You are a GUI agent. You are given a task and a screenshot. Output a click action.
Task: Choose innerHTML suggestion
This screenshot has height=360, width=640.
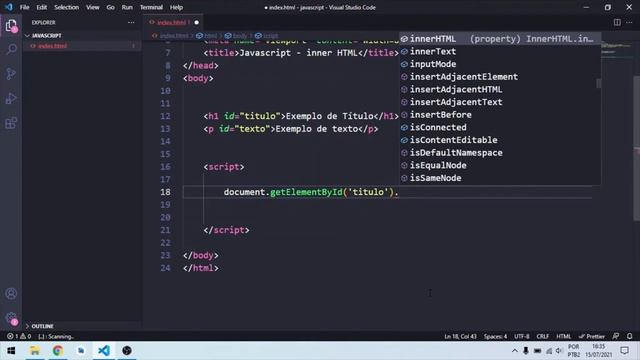point(500,39)
